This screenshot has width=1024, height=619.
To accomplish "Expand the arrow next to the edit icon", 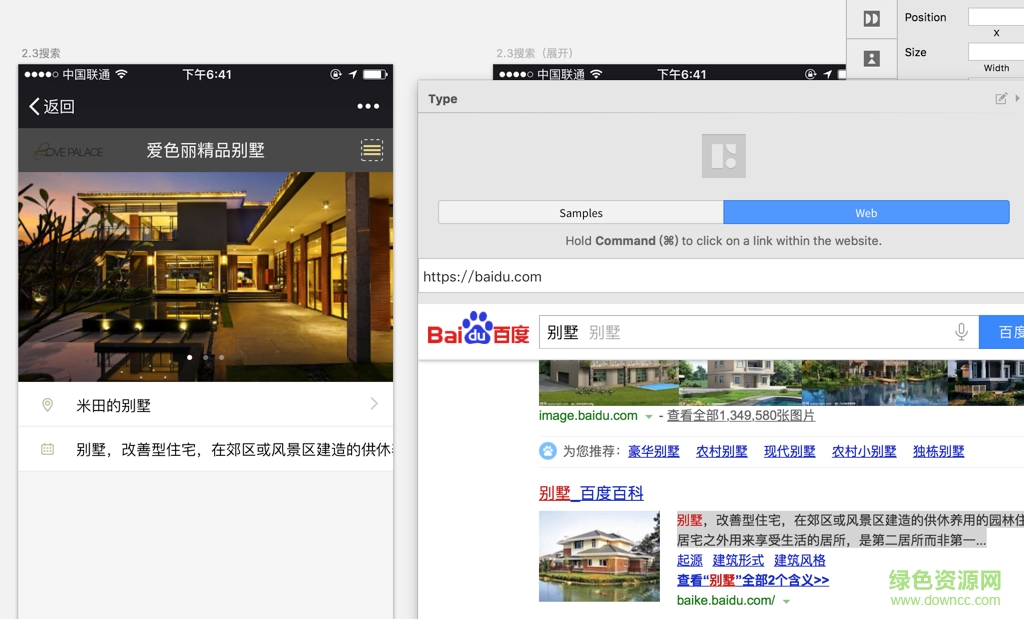I will pyautogui.click(x=1018, y=99).
